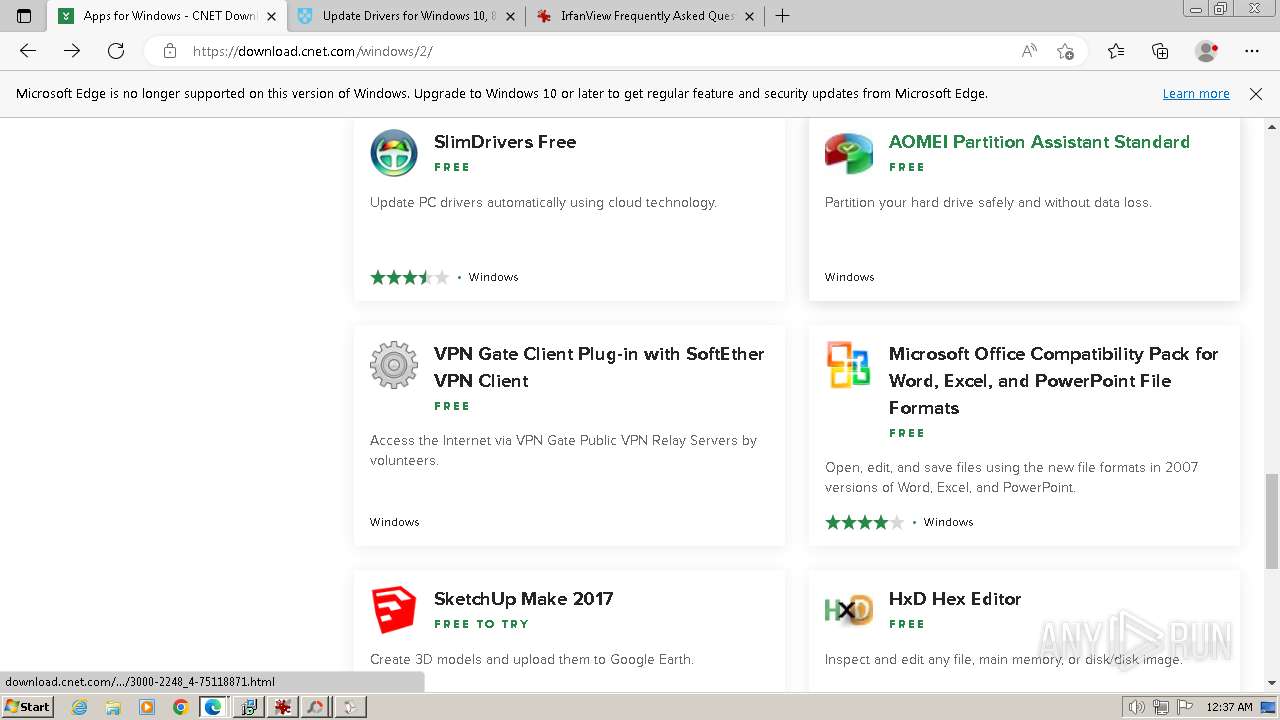The image size is (1280, 720).
Task: Open File Explorer folder in taskbar
Action: [x=113, y=707]
